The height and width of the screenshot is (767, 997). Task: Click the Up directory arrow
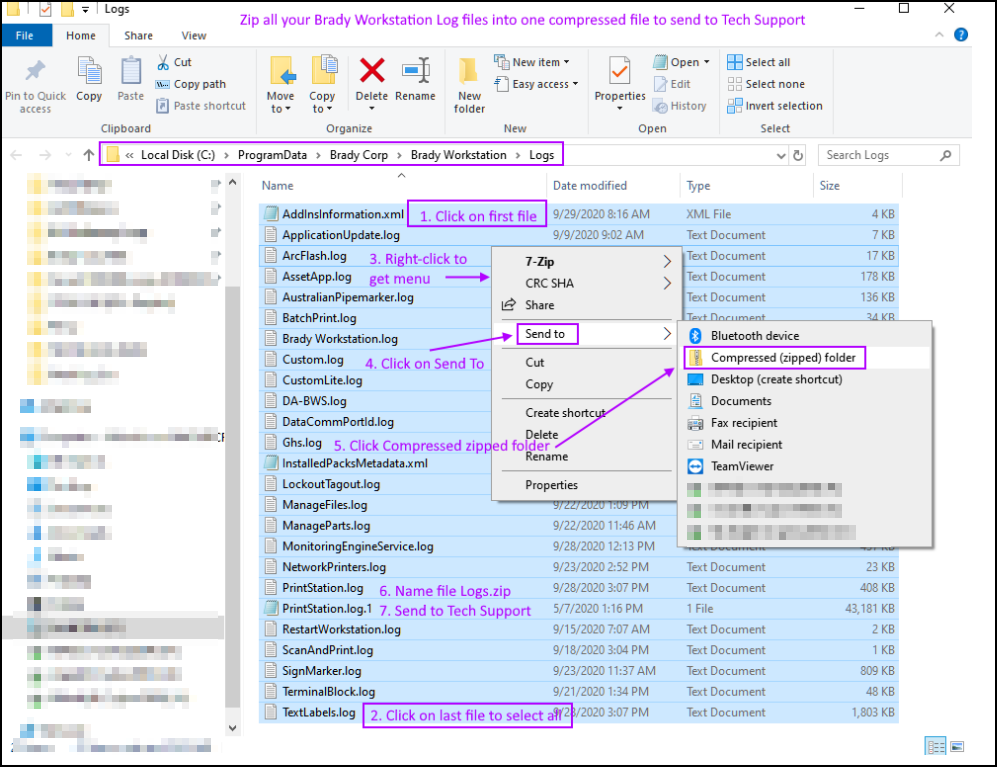coord(89,155)
